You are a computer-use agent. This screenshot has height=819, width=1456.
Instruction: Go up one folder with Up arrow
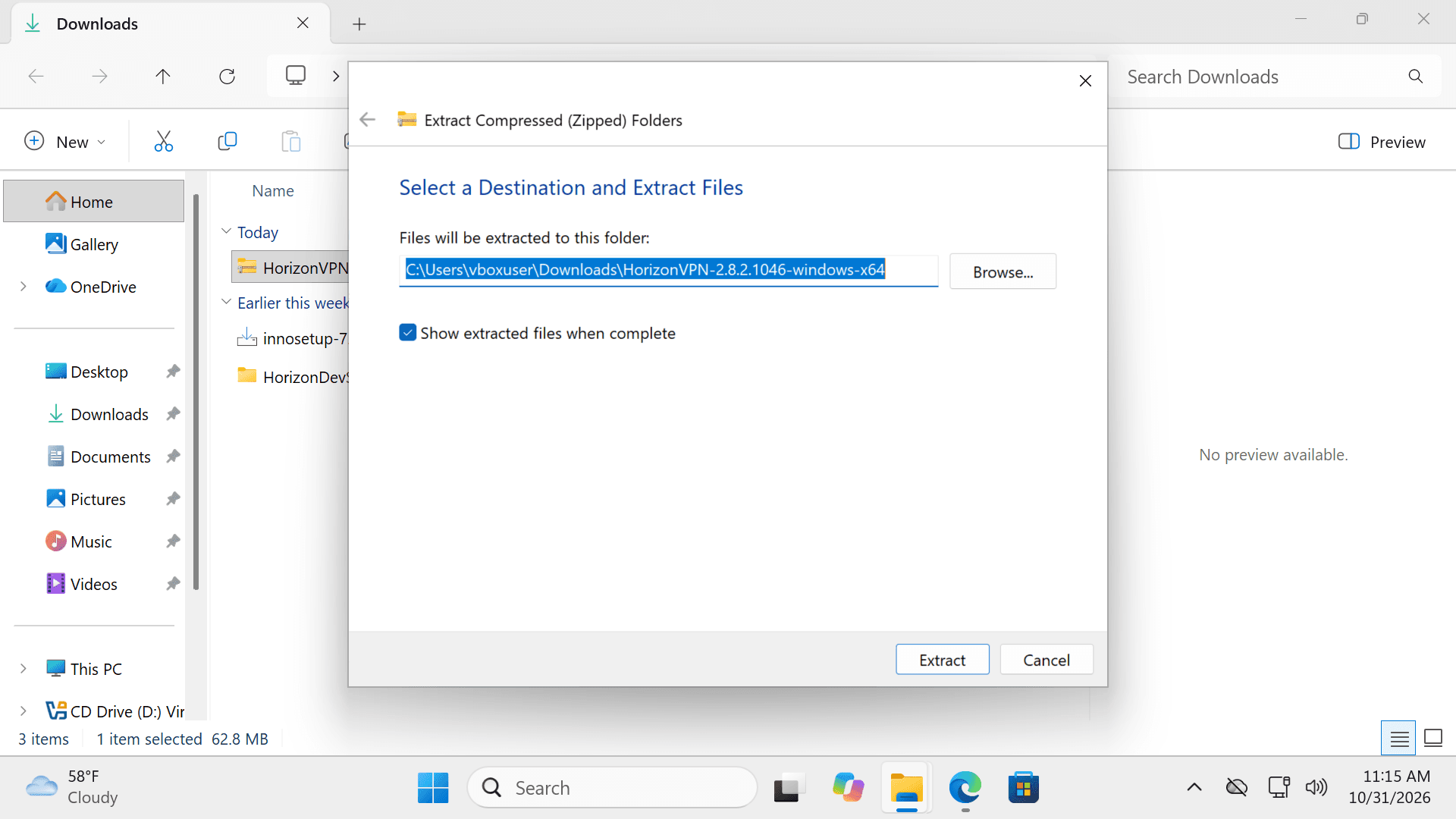click(162, 76)
